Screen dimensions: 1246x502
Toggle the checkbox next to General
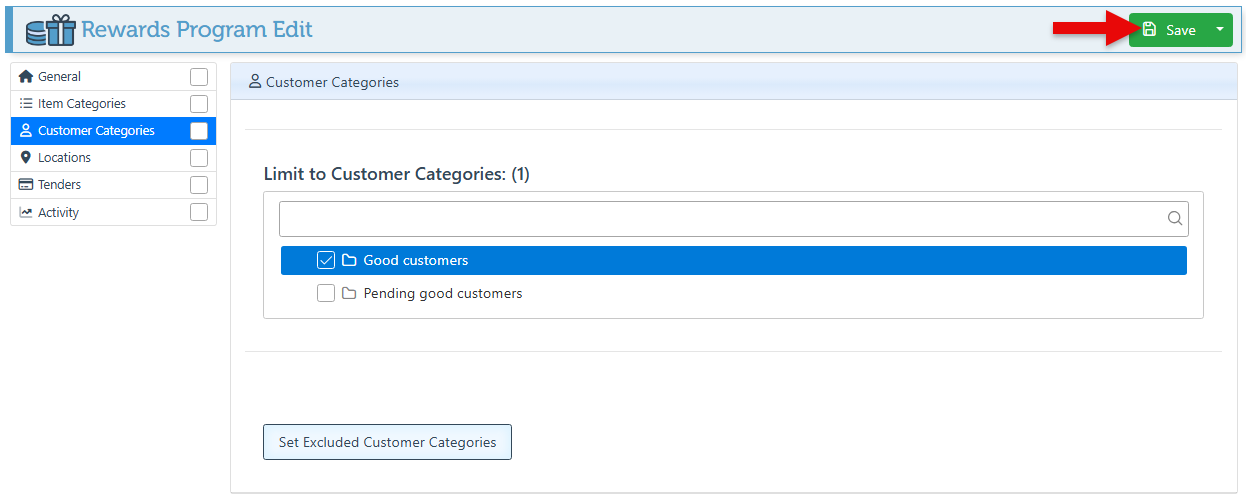click(x=199, y=77)
